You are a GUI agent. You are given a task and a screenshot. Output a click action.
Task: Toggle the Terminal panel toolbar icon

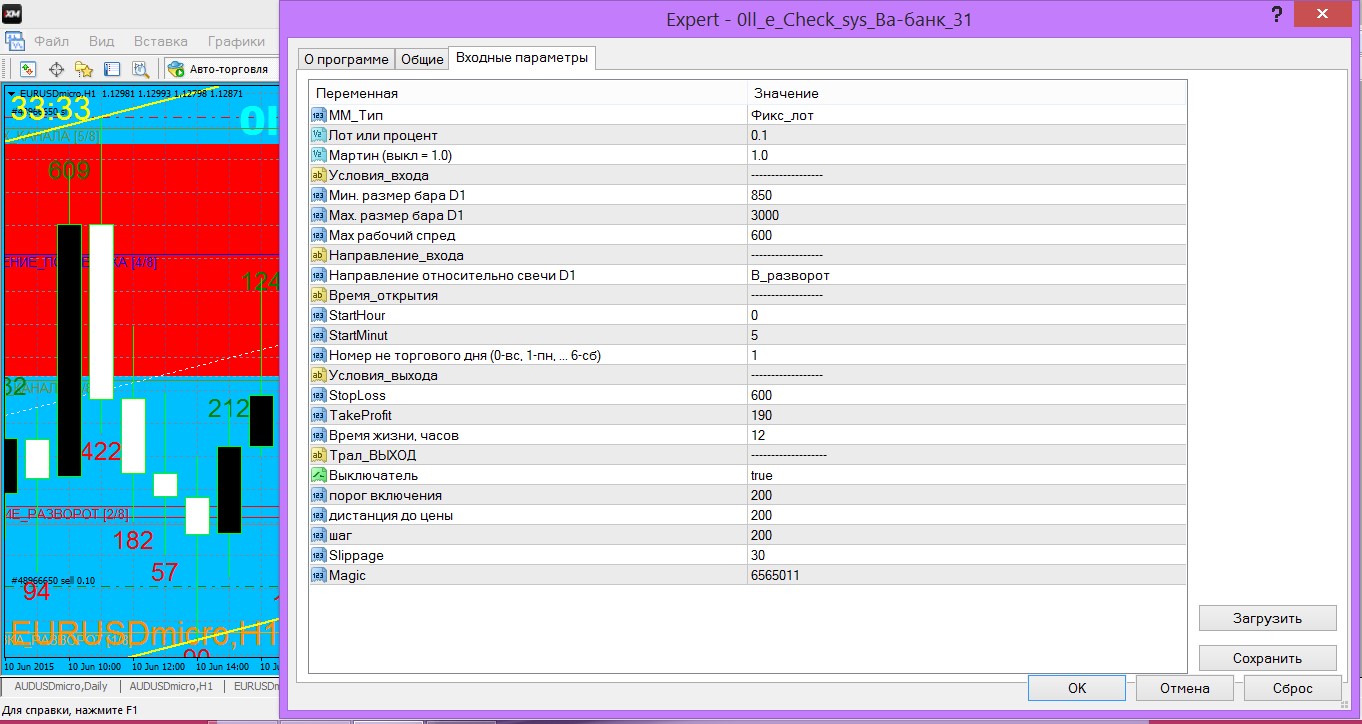112,69
